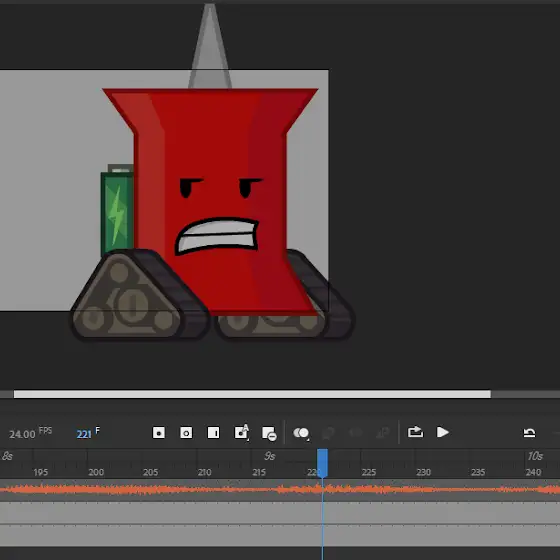The height and width of the screenshot is (560, 560).
Task: Play the timeline animation
Action: click(442, 432)
